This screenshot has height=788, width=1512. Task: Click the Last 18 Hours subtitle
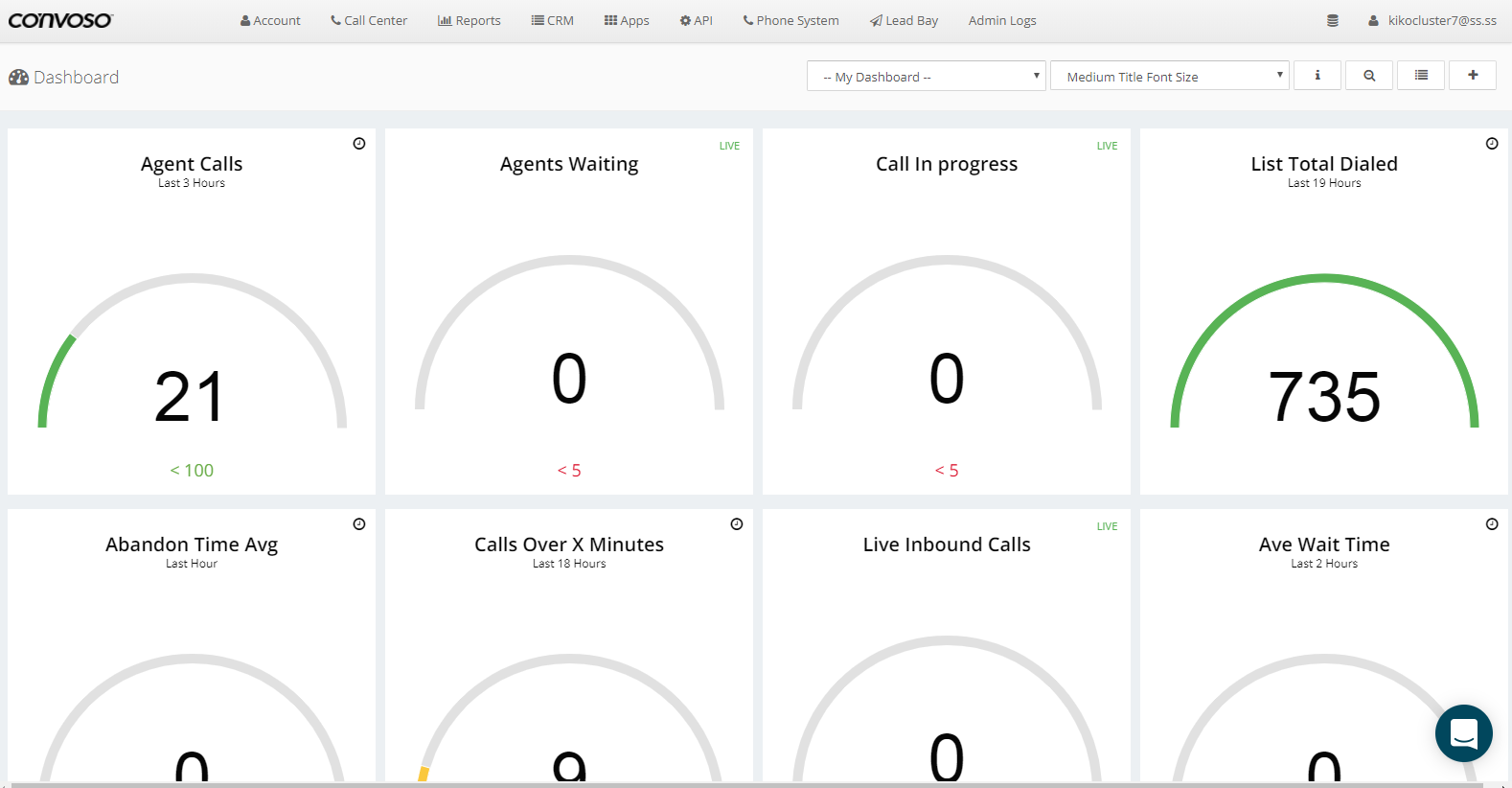pos(569,564)
